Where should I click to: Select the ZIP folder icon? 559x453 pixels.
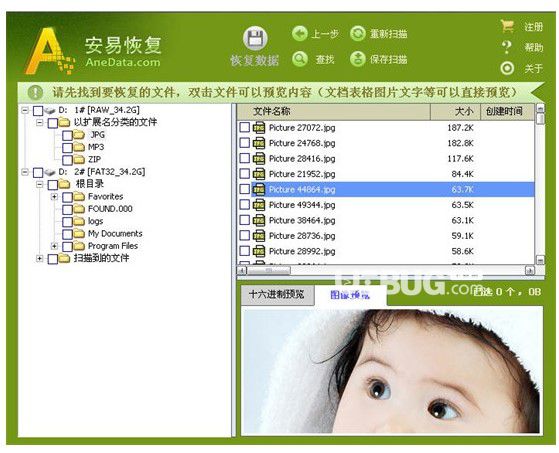pyautogui.click(x=79, y=159)
